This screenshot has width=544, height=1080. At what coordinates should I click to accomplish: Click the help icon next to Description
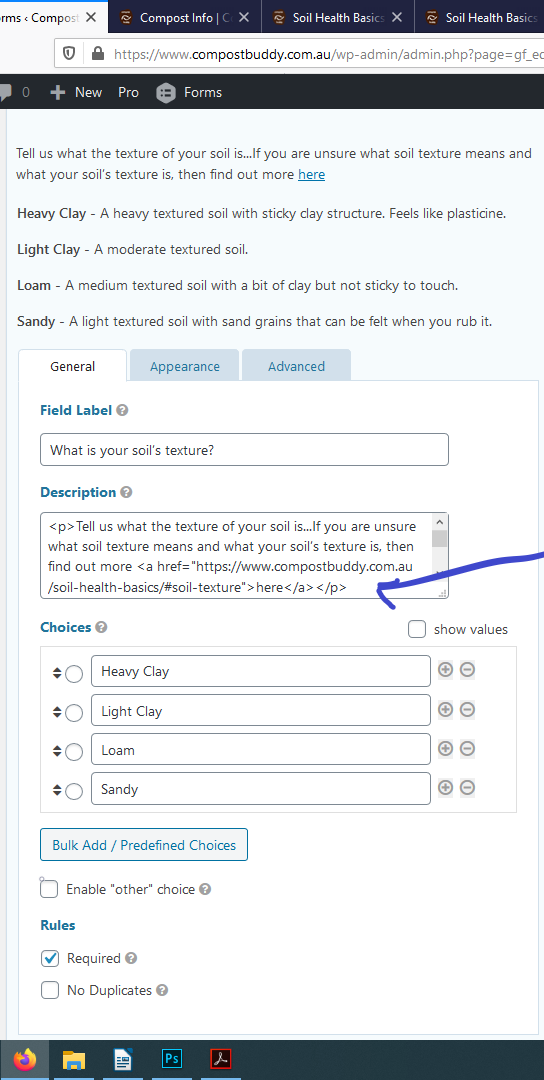[x=126, y=492]
